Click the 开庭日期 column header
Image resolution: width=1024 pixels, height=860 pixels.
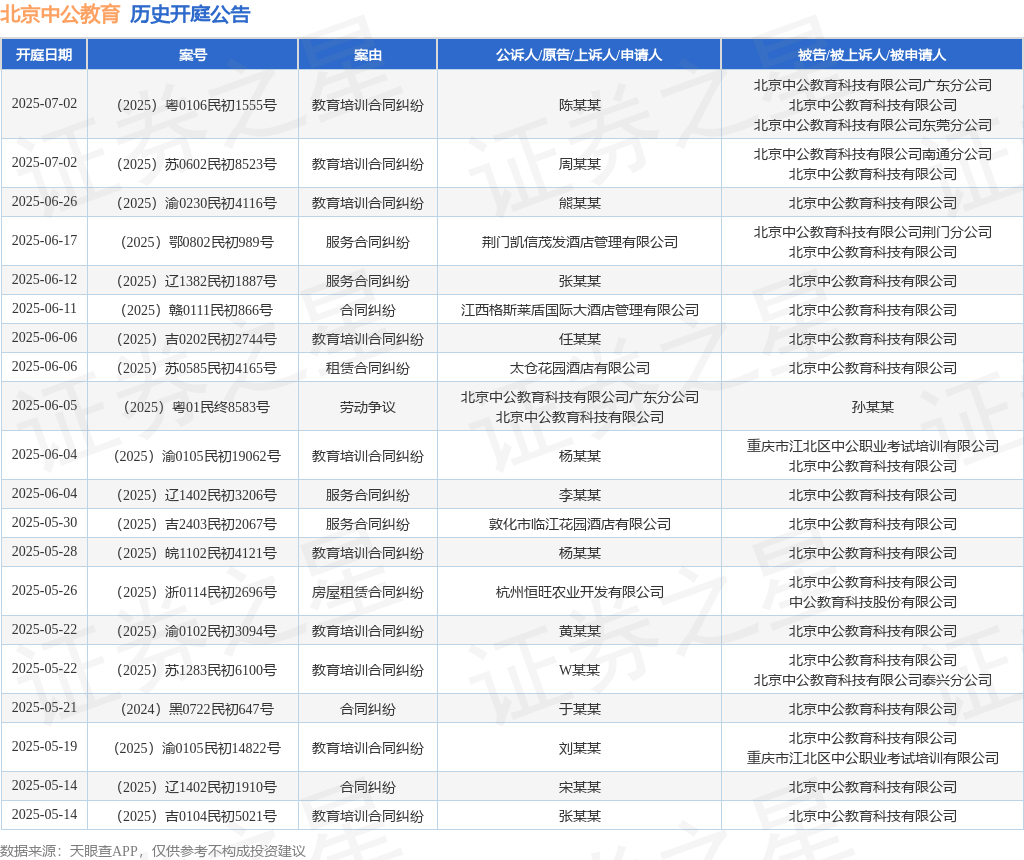[44, 55]
